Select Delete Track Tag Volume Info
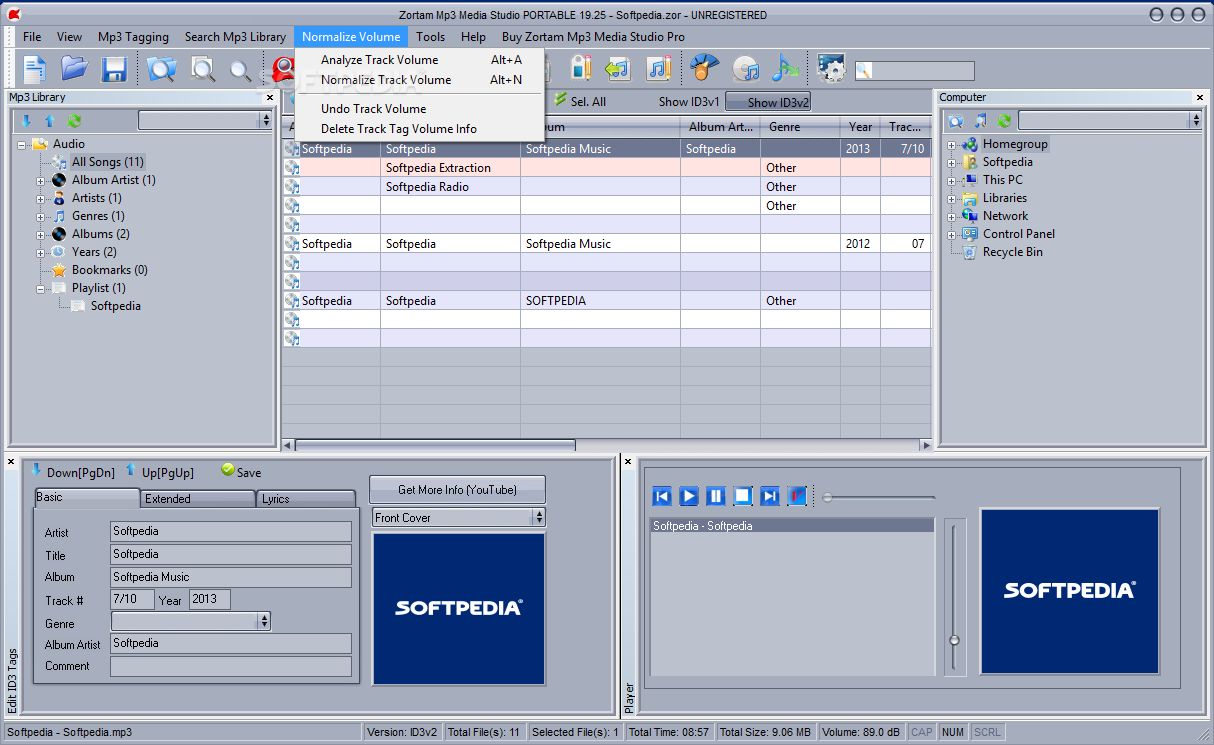The width and height of the screenshot is (1214, 745). pos(421,129)
